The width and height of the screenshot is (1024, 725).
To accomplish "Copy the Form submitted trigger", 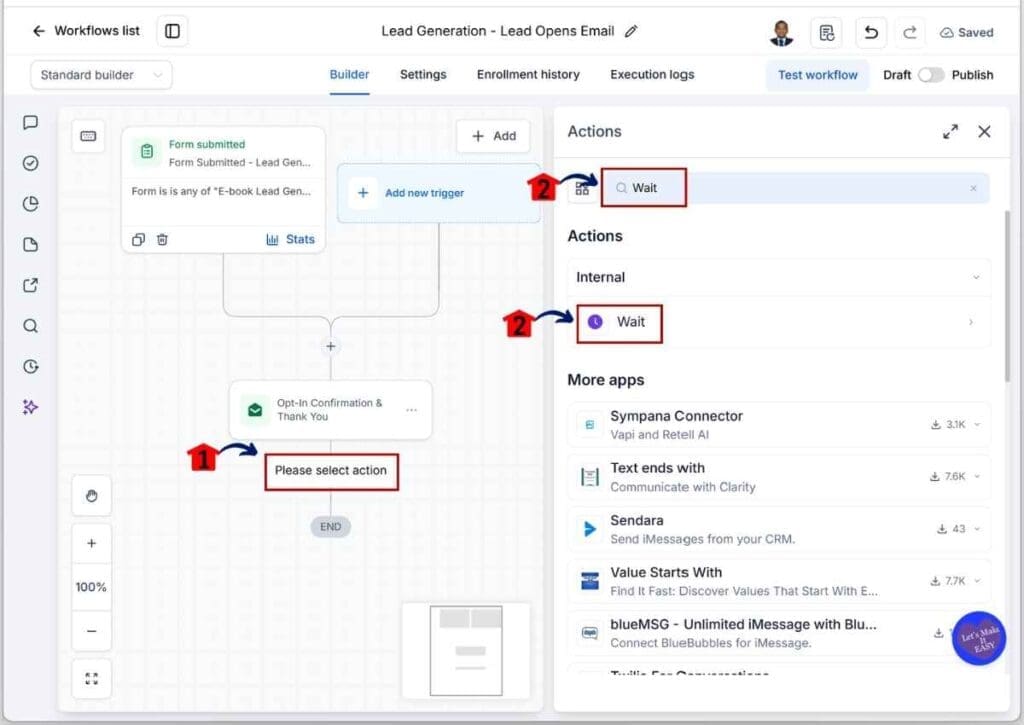I will (138, 240).
